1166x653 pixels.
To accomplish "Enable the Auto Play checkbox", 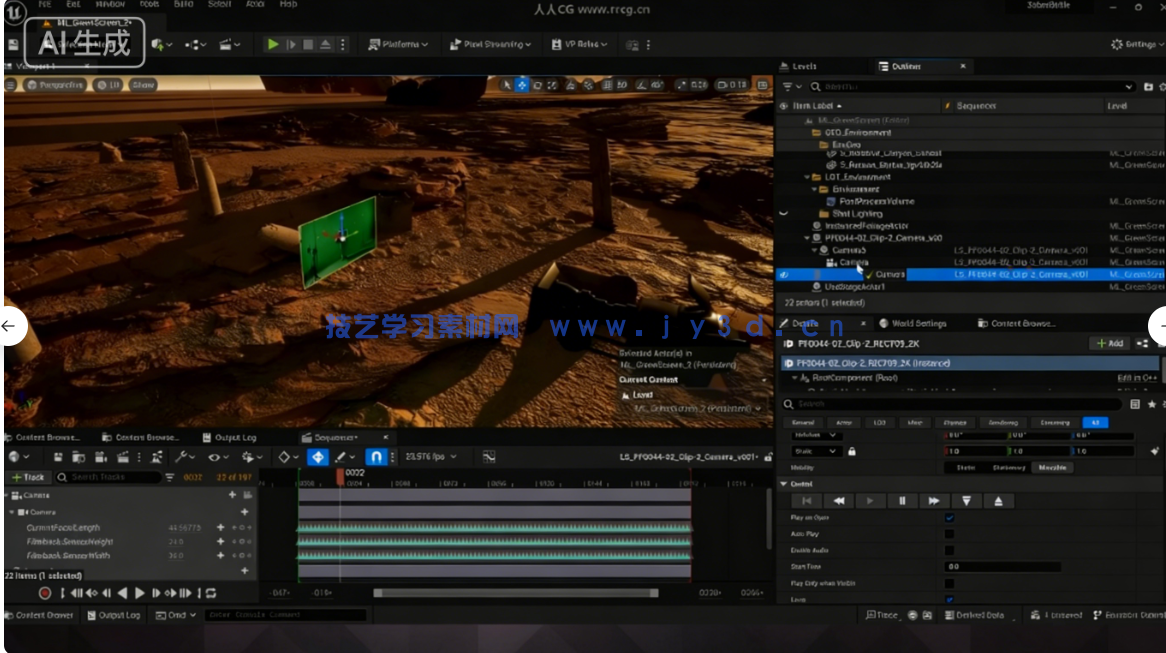I will 949,534.
